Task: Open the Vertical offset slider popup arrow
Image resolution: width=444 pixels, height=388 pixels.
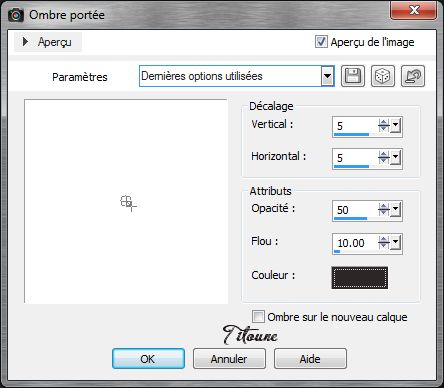Action: [395, 126]
